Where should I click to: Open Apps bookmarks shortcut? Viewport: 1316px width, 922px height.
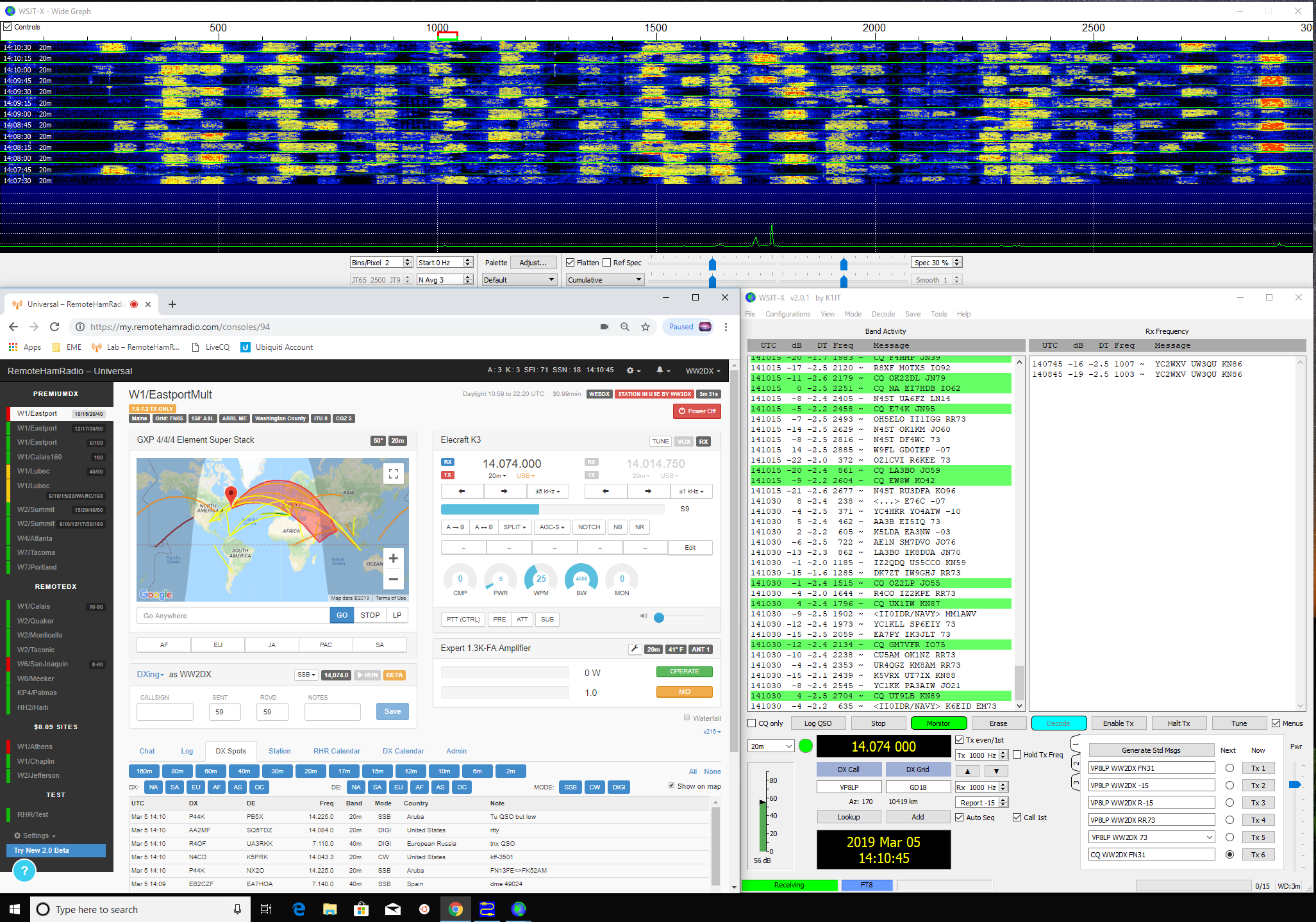(25, 347)
